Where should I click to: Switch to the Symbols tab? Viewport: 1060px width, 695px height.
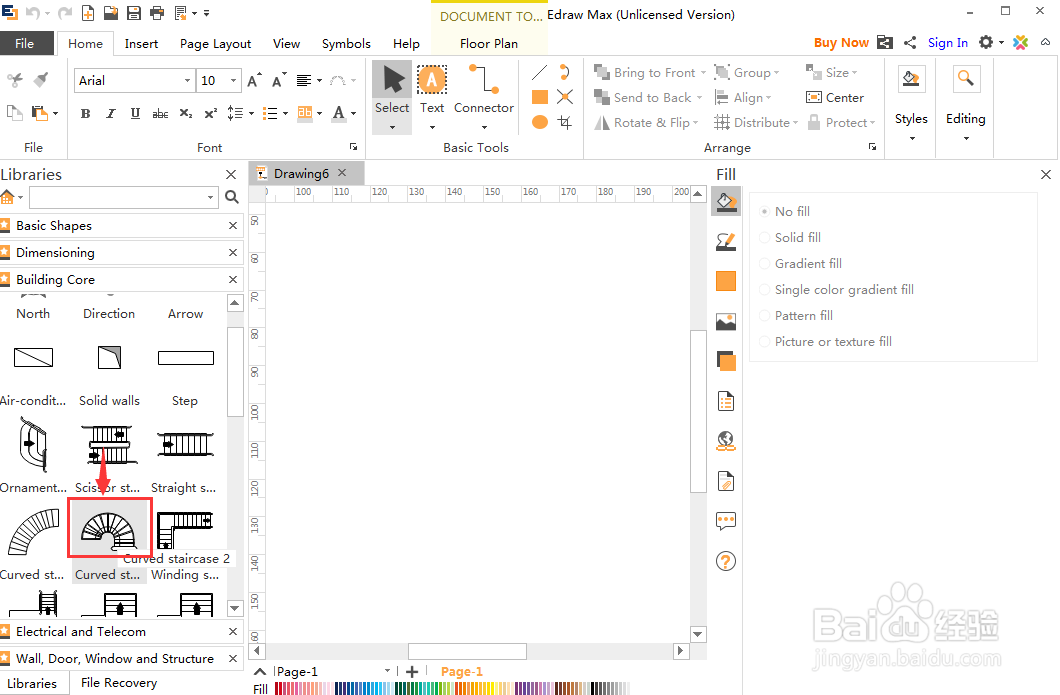(x=346, y=43)
